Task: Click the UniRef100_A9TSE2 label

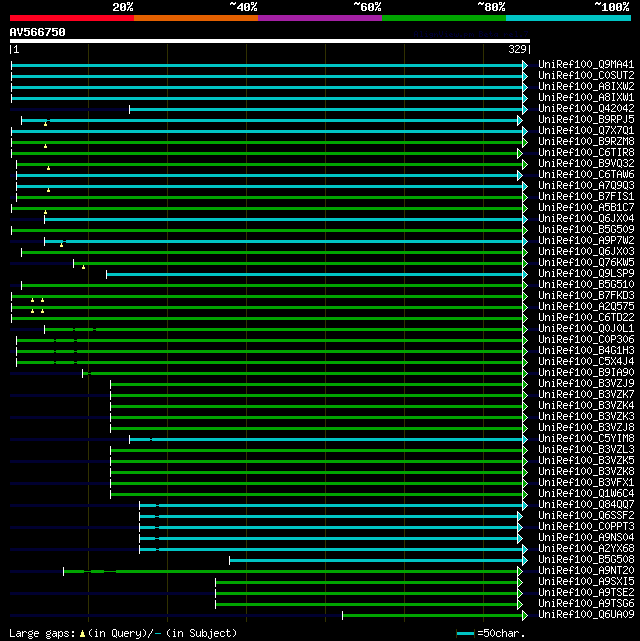Action: pos(586,592)
